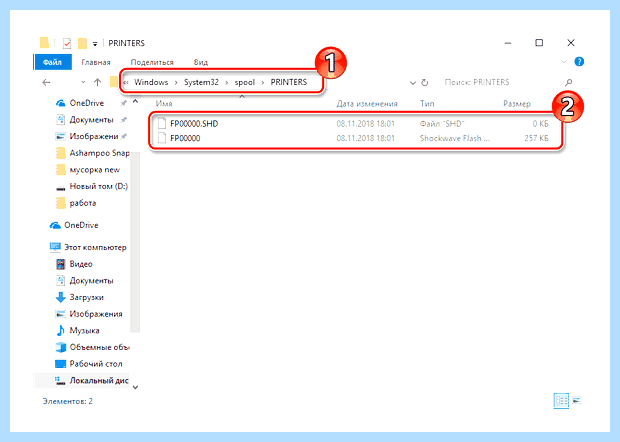Go back with the left arrow button
The height and width of the screenshot is (442, 620).
coord(46,82)
